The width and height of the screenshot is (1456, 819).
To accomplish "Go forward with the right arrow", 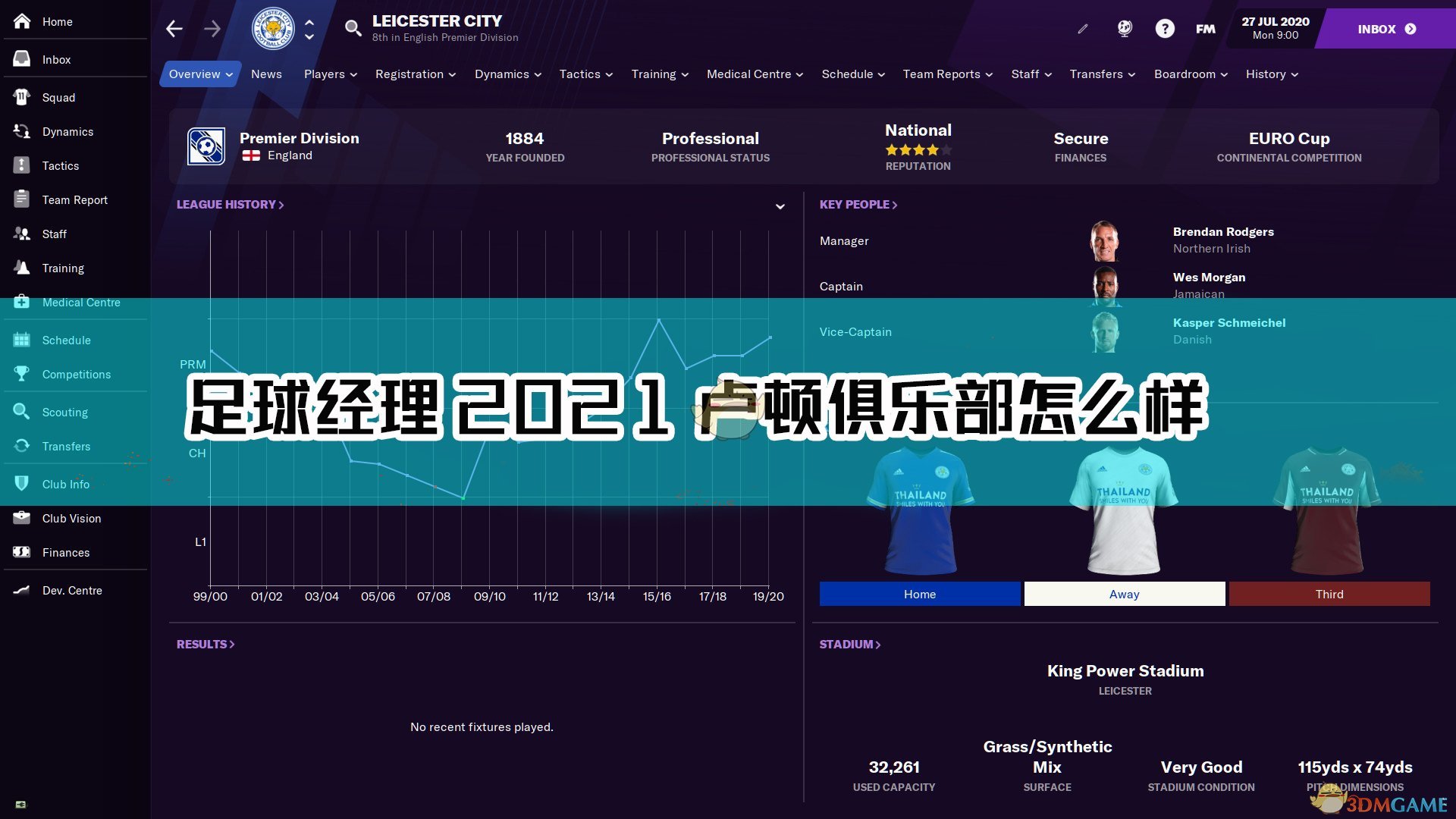I will coord(212,29).
